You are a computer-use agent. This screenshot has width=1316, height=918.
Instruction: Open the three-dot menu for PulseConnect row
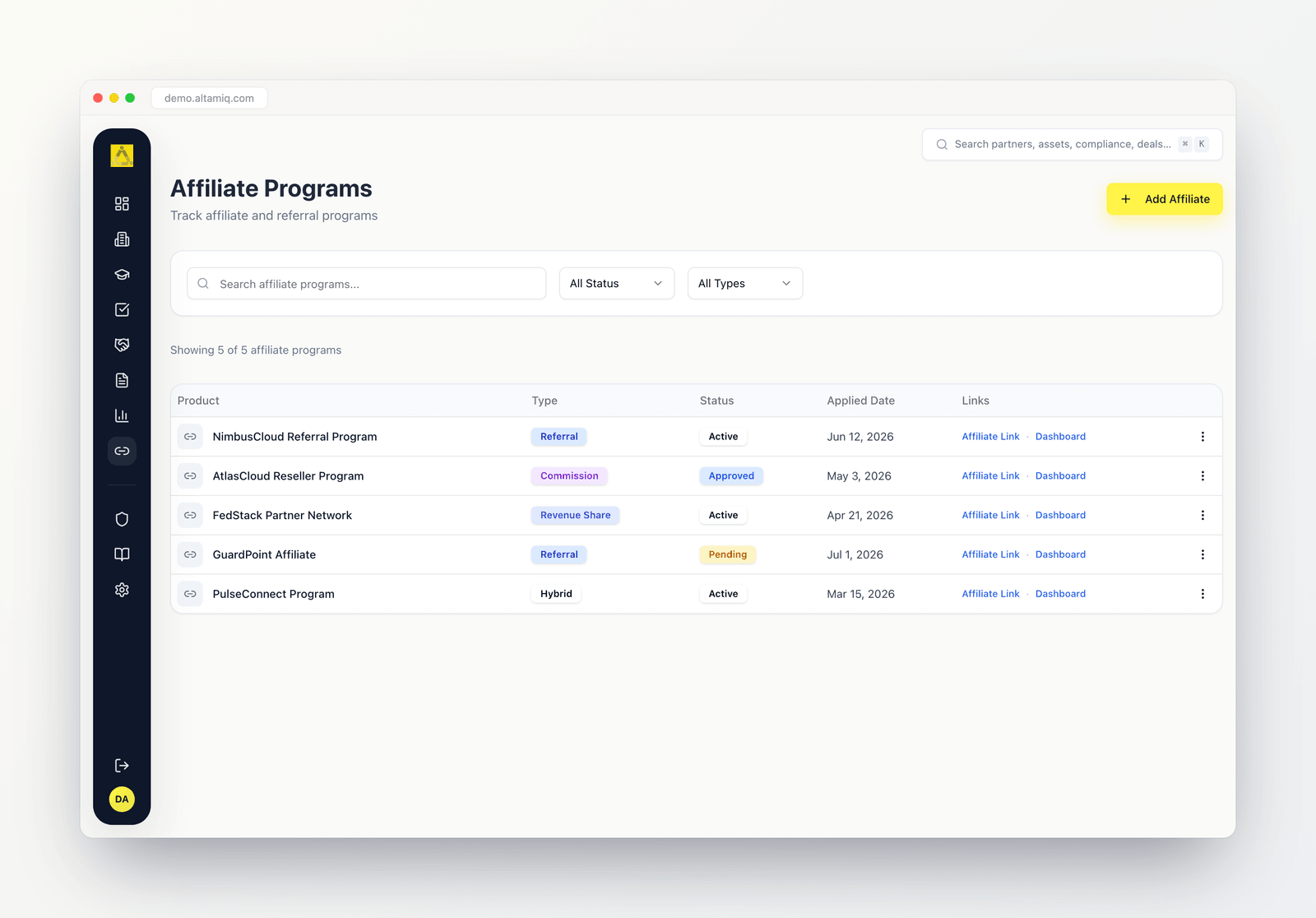coord(1202,594)
